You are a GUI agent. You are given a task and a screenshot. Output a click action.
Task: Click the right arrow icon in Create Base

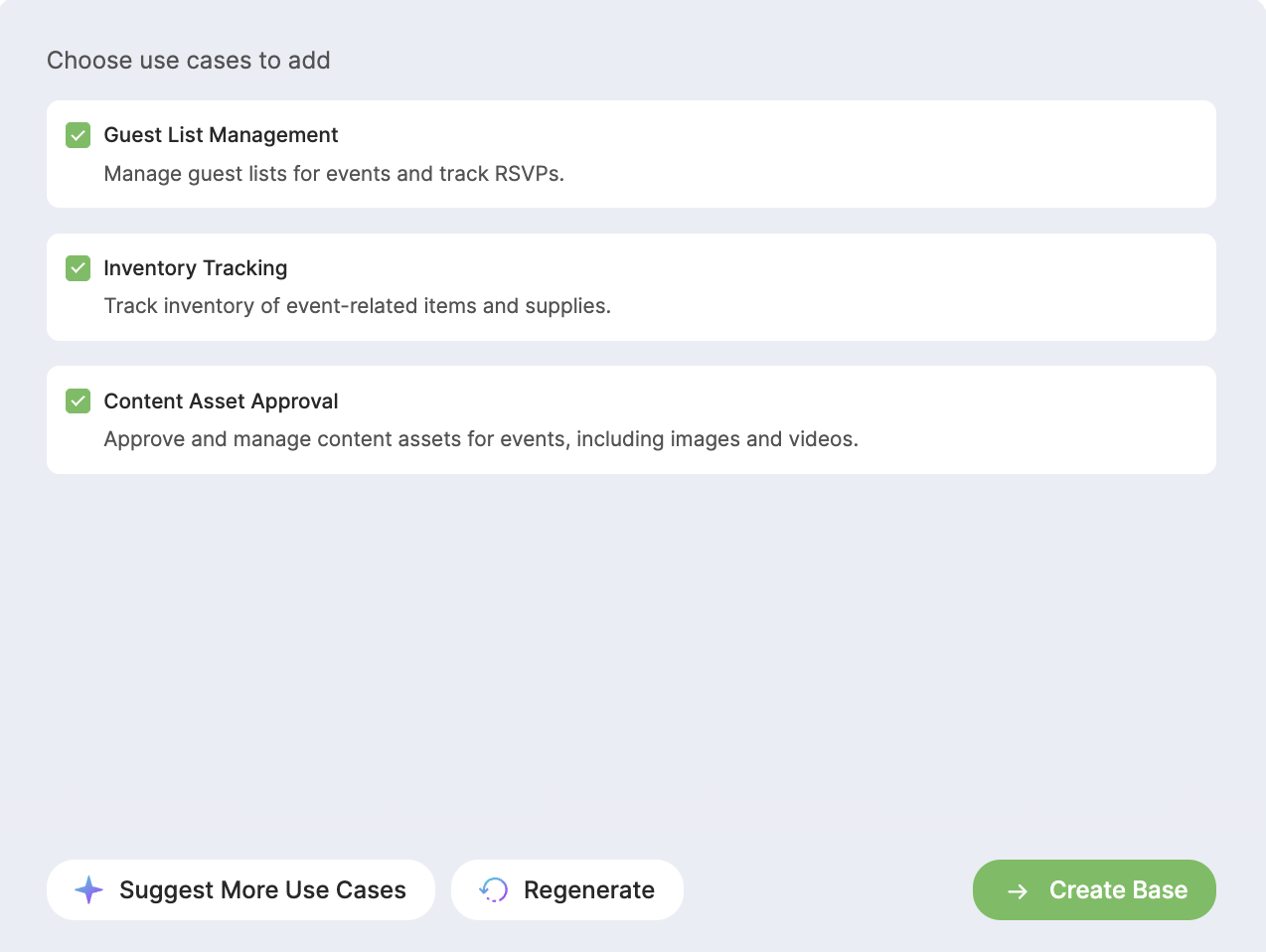[1018, 891]
